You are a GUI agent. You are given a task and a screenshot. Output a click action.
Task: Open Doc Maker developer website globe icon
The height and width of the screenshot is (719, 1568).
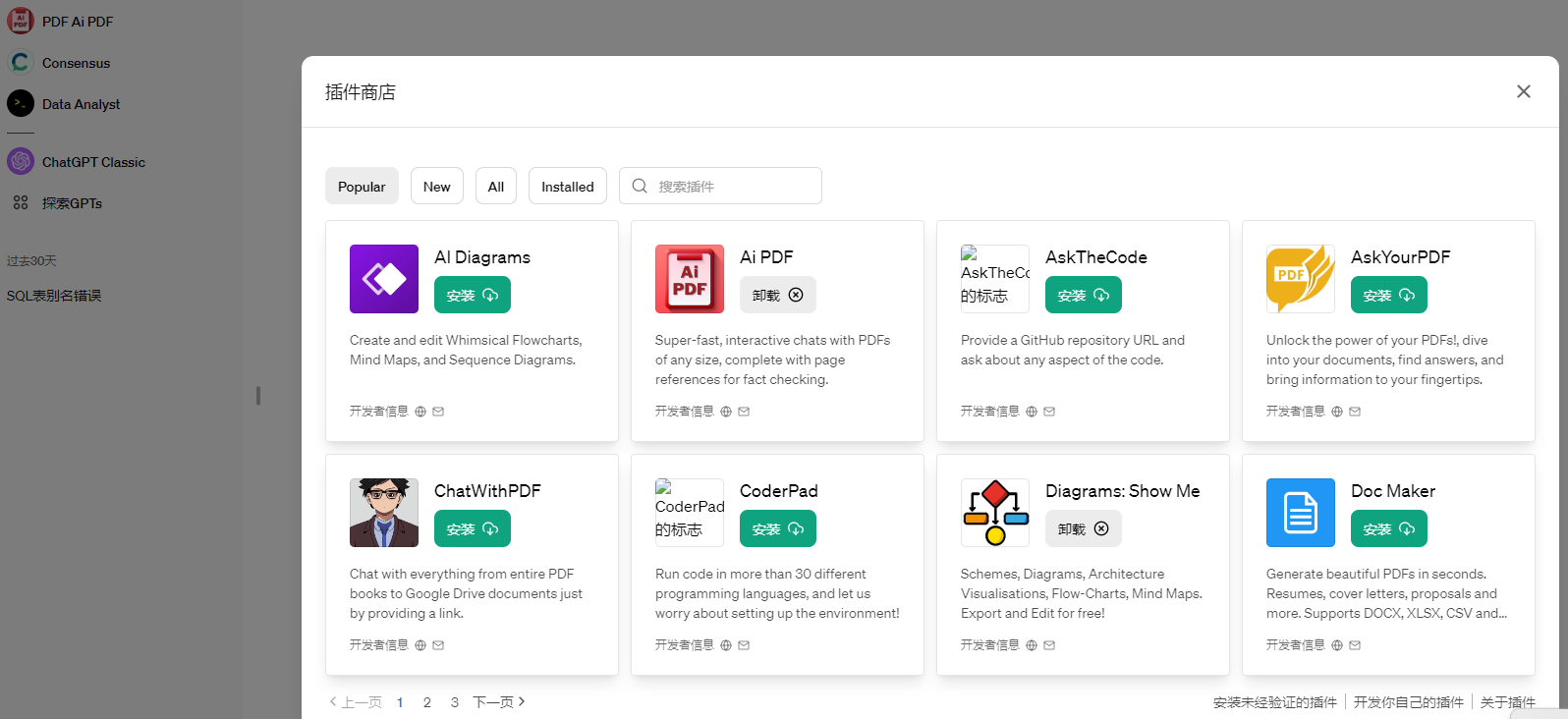click(x=1337, y=645)
